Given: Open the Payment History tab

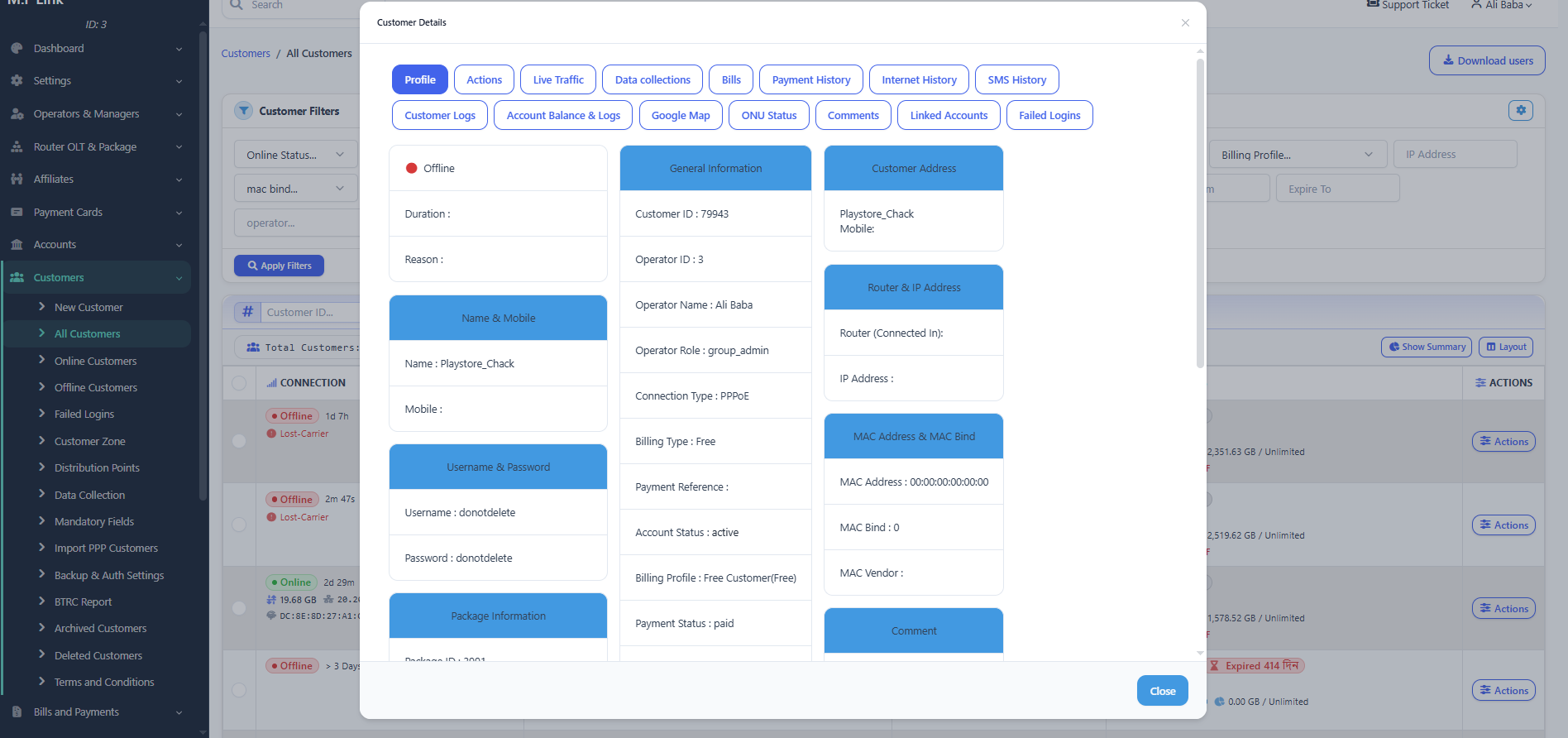Looking at the screenshot, I should pos(811,79).
